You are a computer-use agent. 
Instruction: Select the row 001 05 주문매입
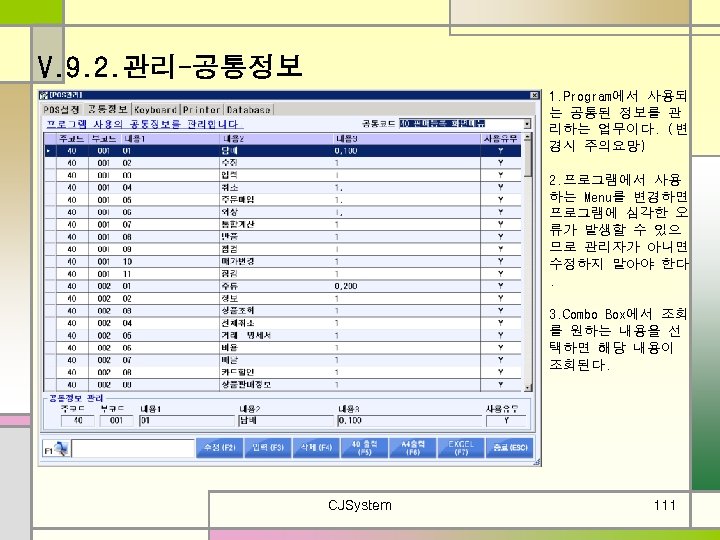[x=283, y=200]
